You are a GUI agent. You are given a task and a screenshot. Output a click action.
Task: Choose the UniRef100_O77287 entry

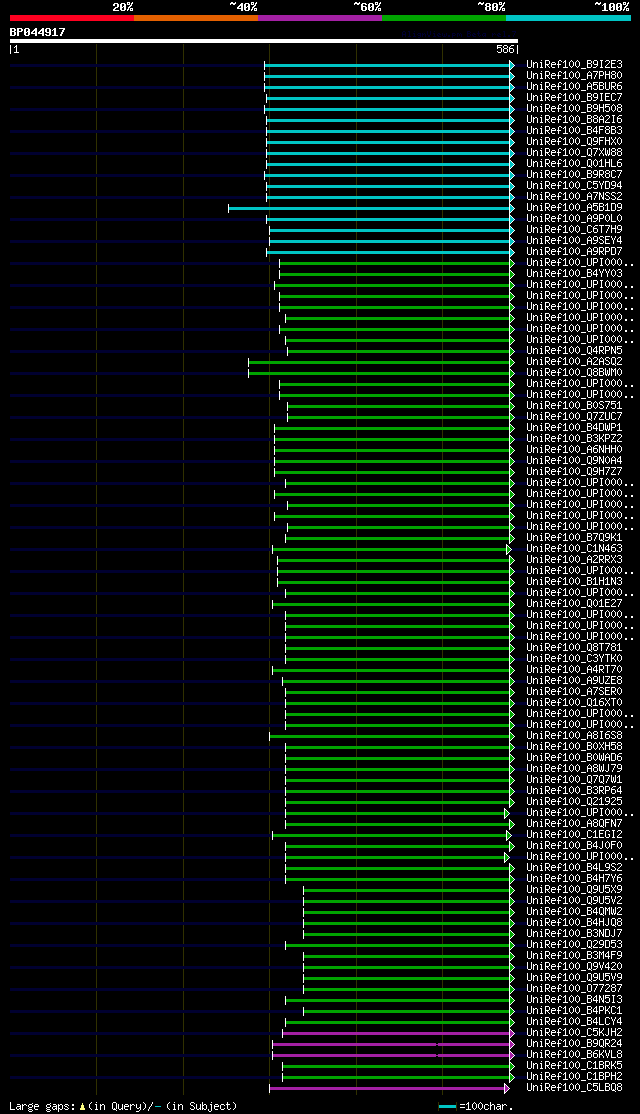(574, 989)
